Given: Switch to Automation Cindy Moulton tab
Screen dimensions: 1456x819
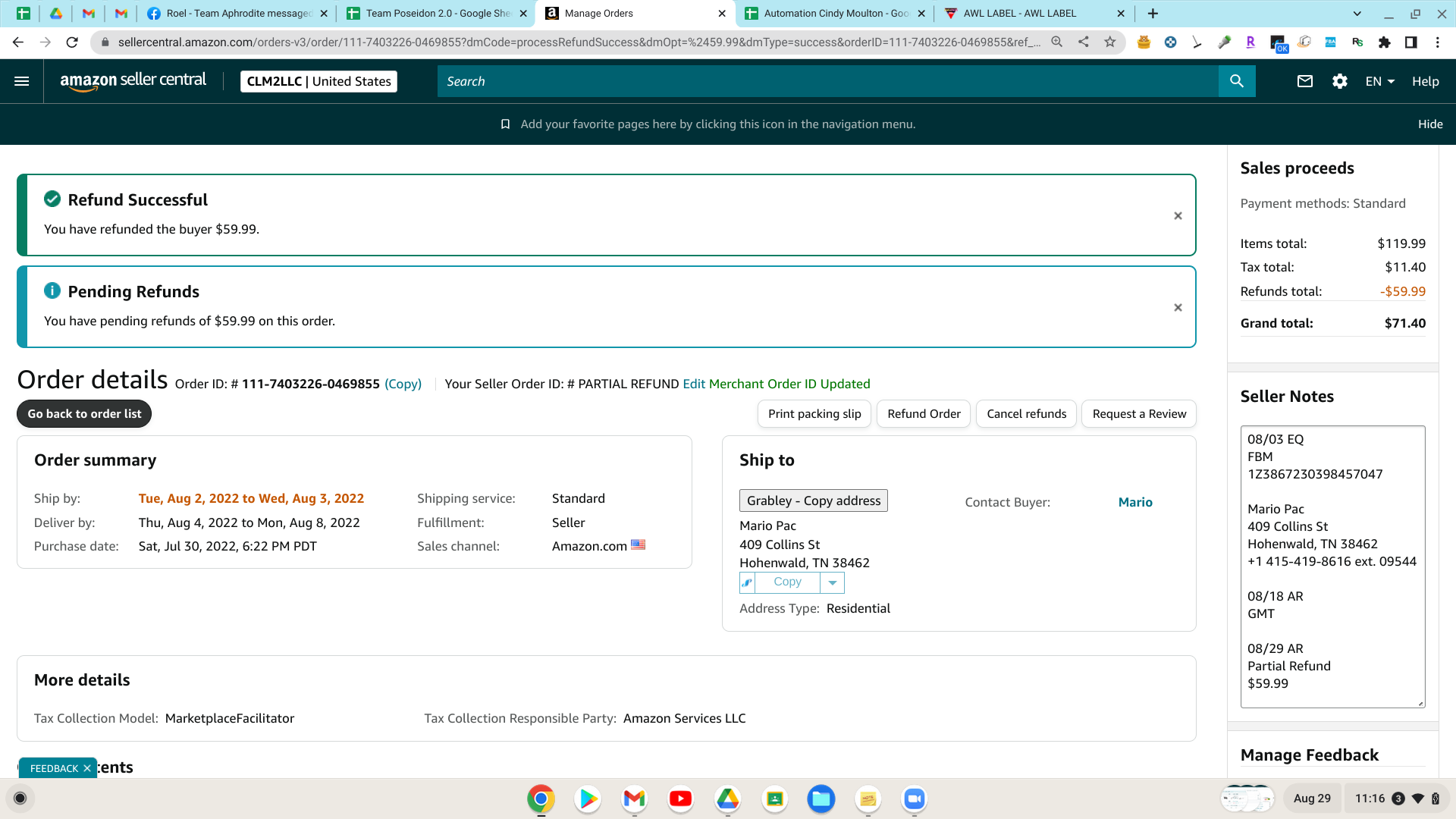Looking at the screenshot, I should pyautogui.click(x=836, y=14).
